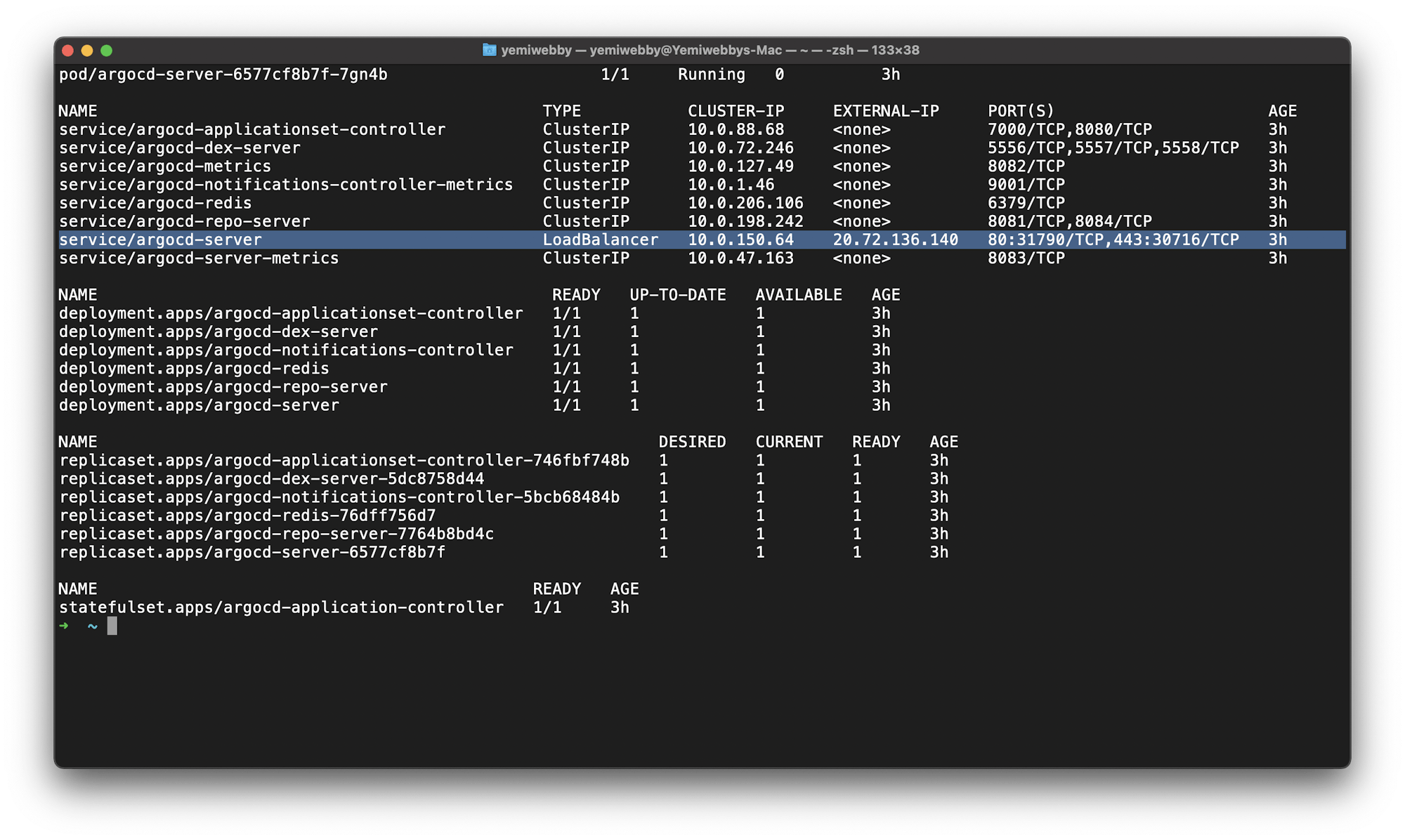Click the pod/argocd-server-6577cf8b7f-7gn4b line
Viewport: 1405px width, 840px height.
pos(223,74)
